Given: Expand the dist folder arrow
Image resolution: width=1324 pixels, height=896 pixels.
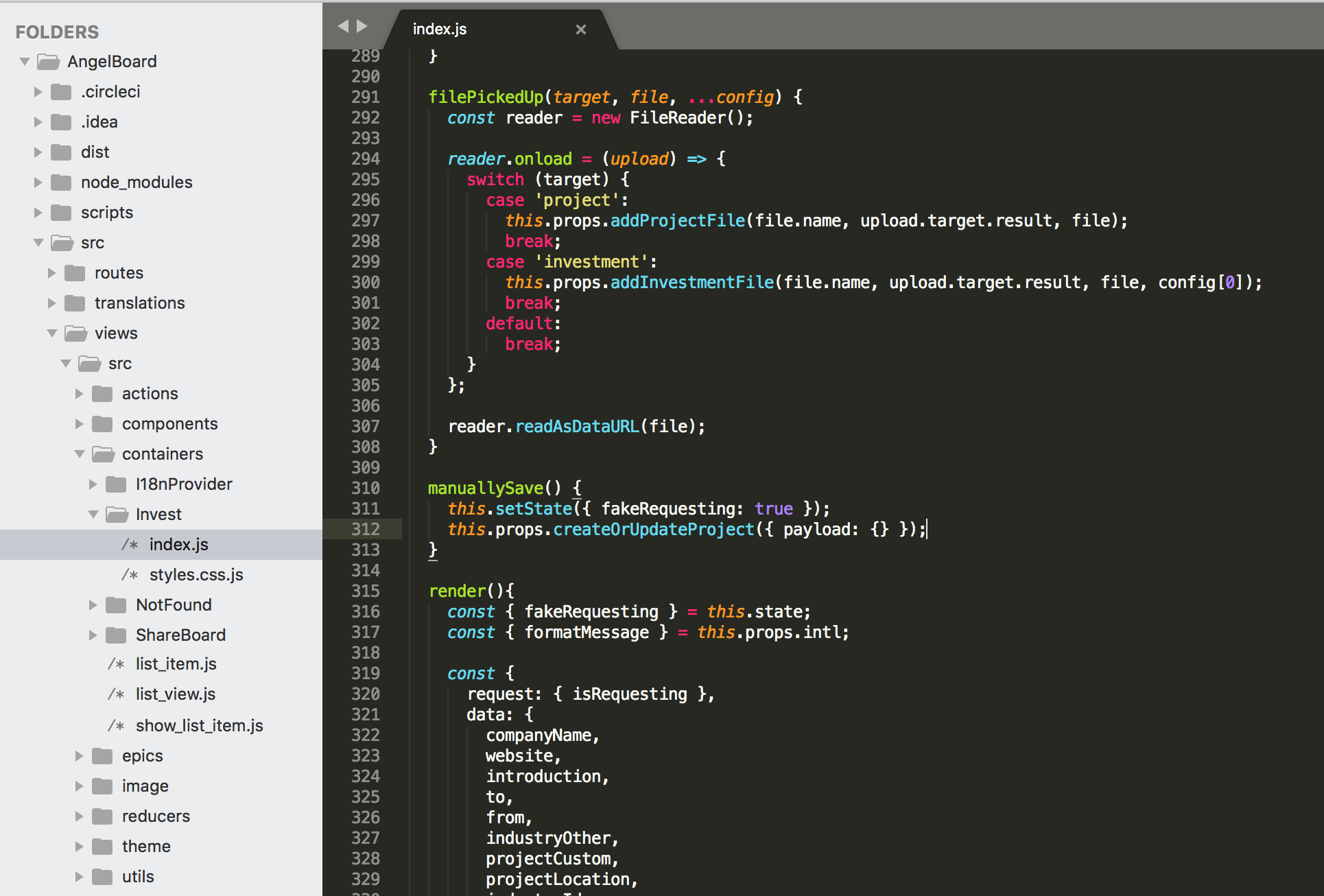Looking at the screenshot, I should pyautogui.click(x=38, y=152).
